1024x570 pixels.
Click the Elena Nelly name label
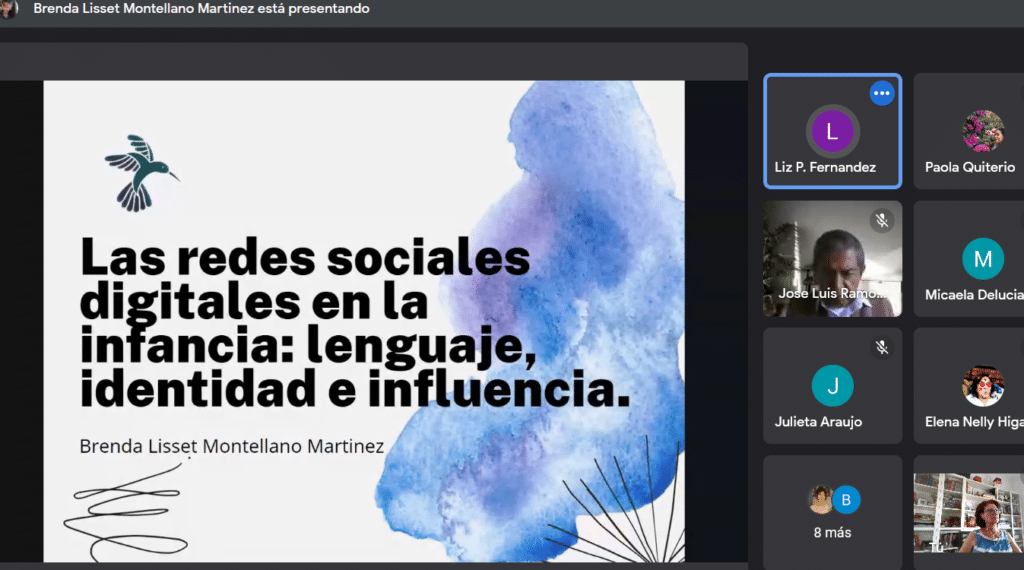click(974, 422)
